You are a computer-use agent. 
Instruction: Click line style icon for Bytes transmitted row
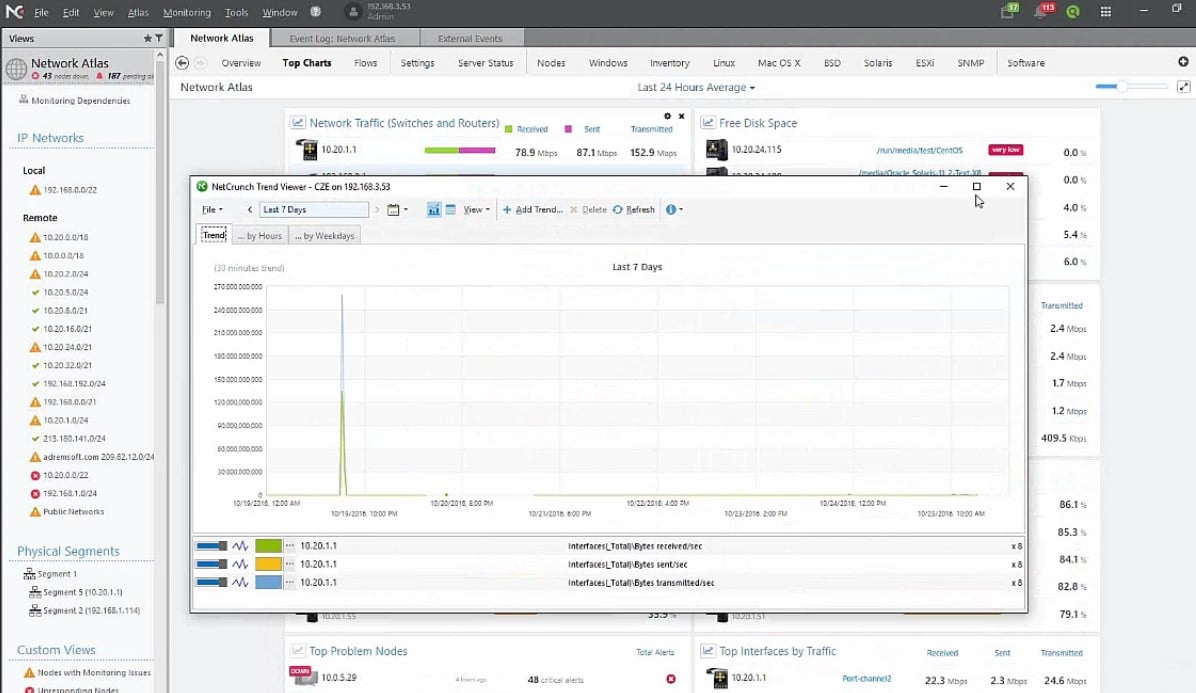pos(240,582)
